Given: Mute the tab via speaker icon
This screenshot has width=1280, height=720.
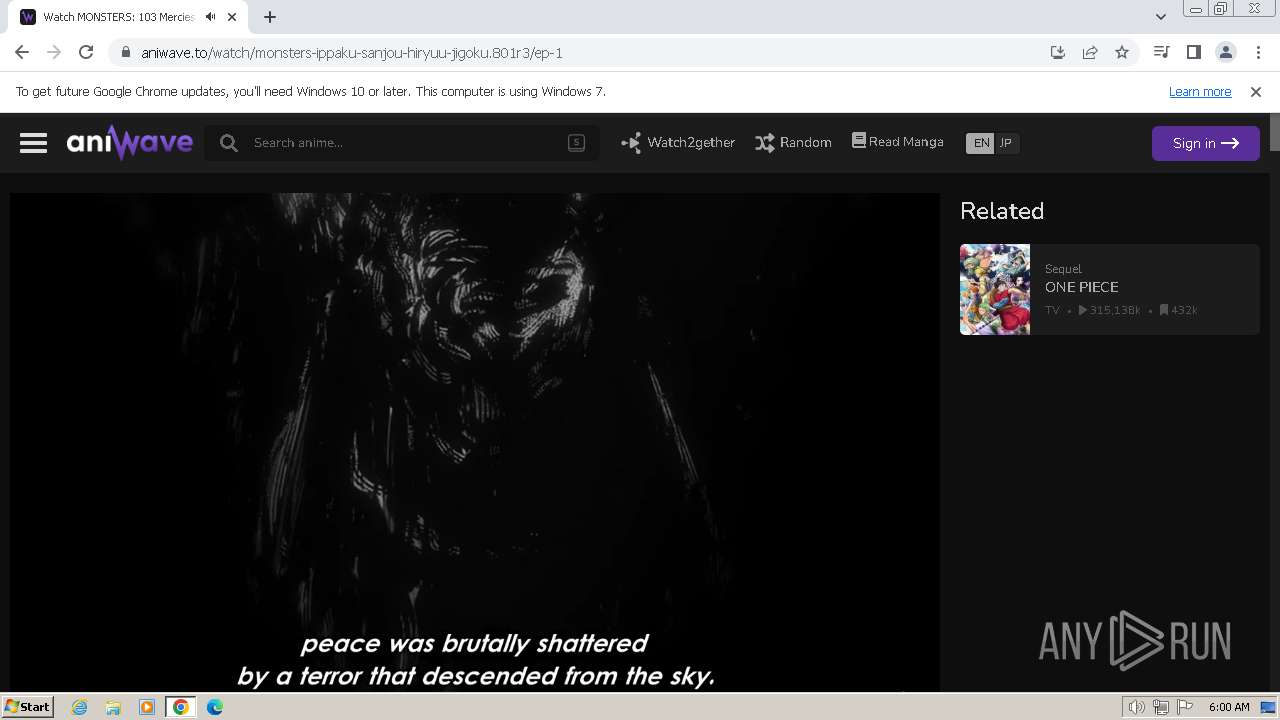Looking at the screenshot, I should pos(210,17).
